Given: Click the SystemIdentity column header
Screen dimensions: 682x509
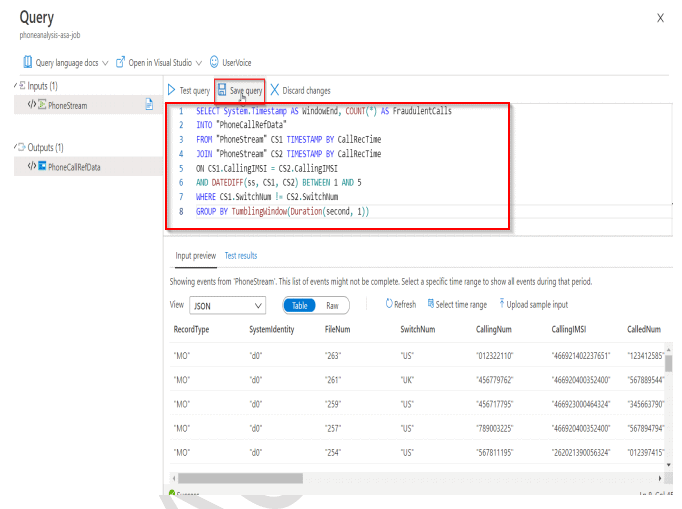Looking at the screenshot, I should [271, 330].
